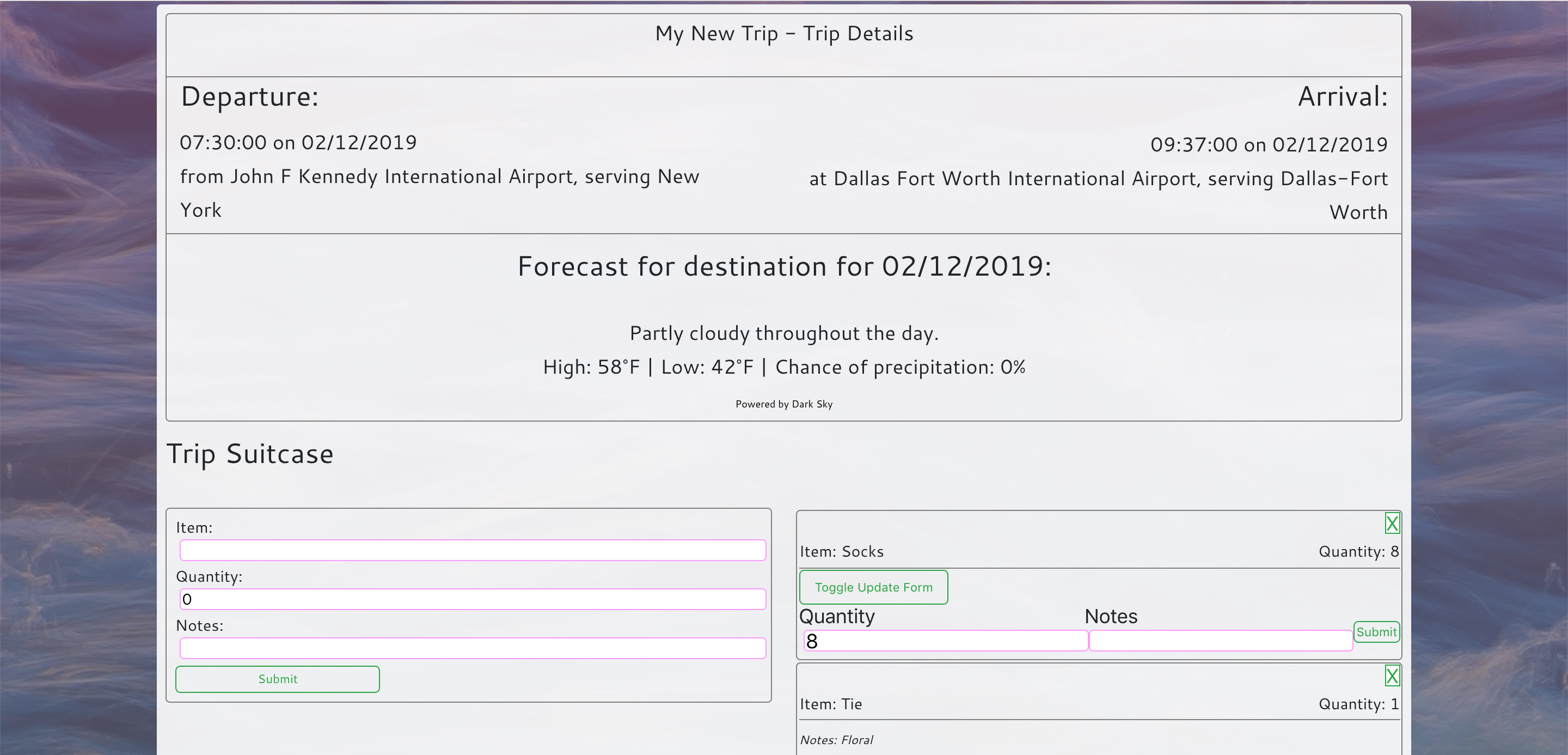1568x755 pixels.
Task: Click the Departure heading
Action: 249,97
